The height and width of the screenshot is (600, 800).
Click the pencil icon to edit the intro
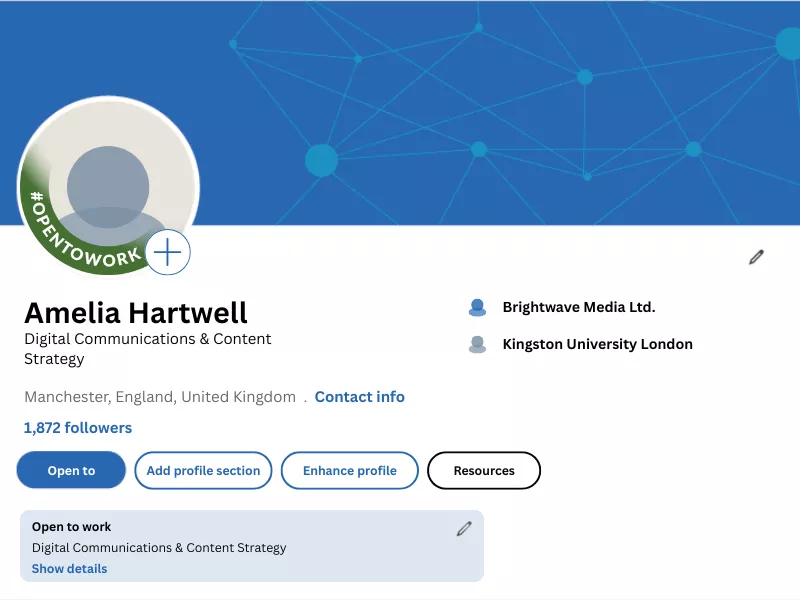(x=757, y=257)
